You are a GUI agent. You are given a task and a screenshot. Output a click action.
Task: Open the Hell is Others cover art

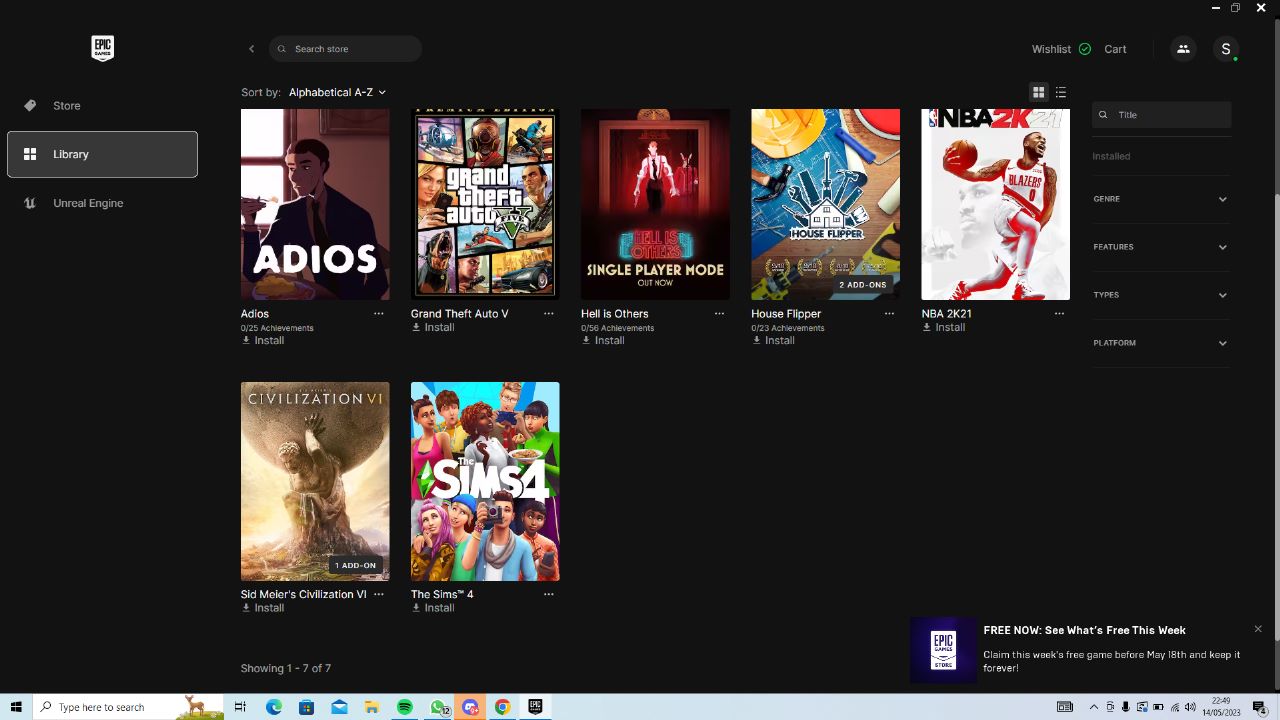coord(655,204)
